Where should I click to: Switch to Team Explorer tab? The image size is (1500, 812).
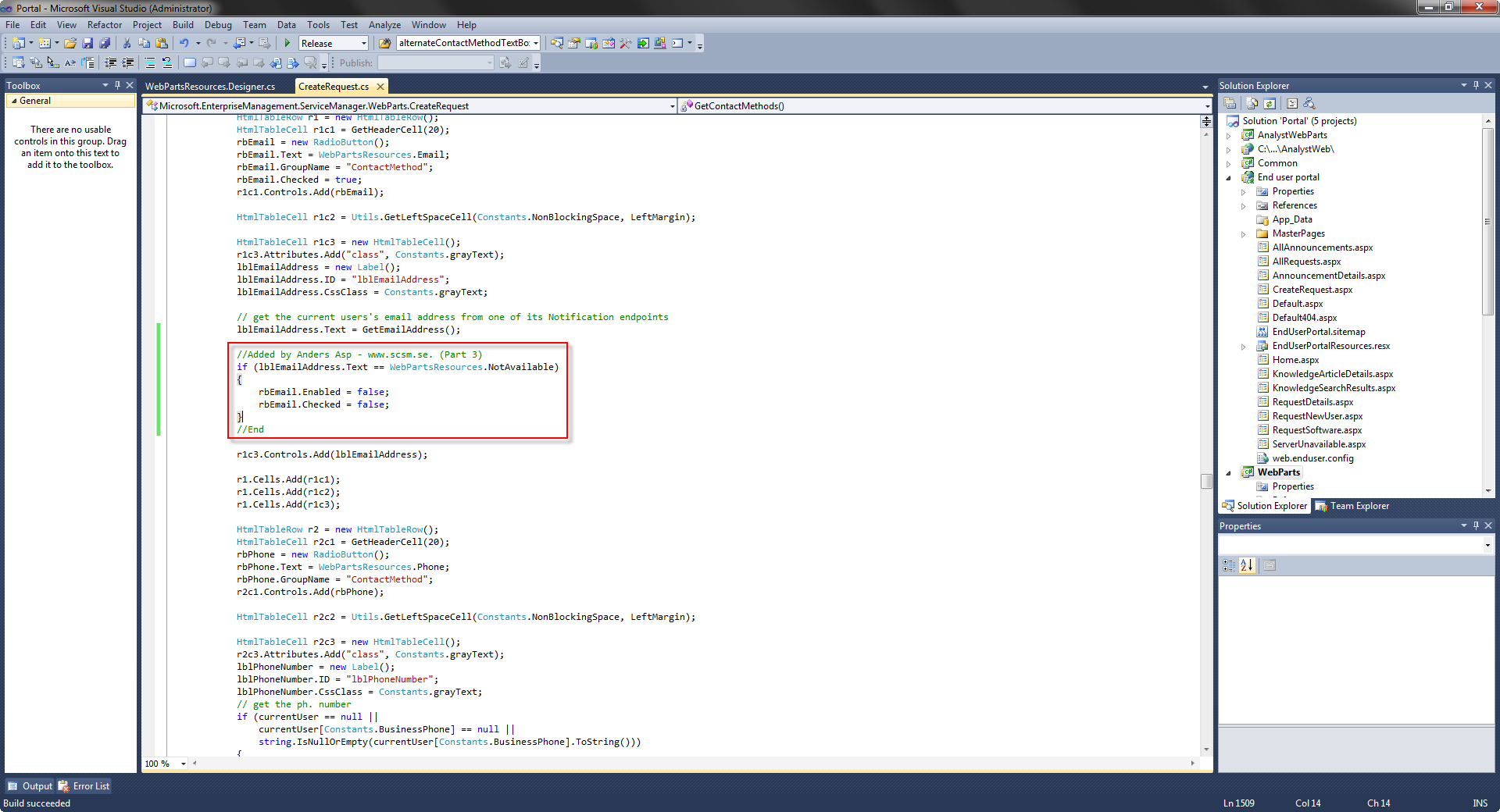pos(1352,506)
